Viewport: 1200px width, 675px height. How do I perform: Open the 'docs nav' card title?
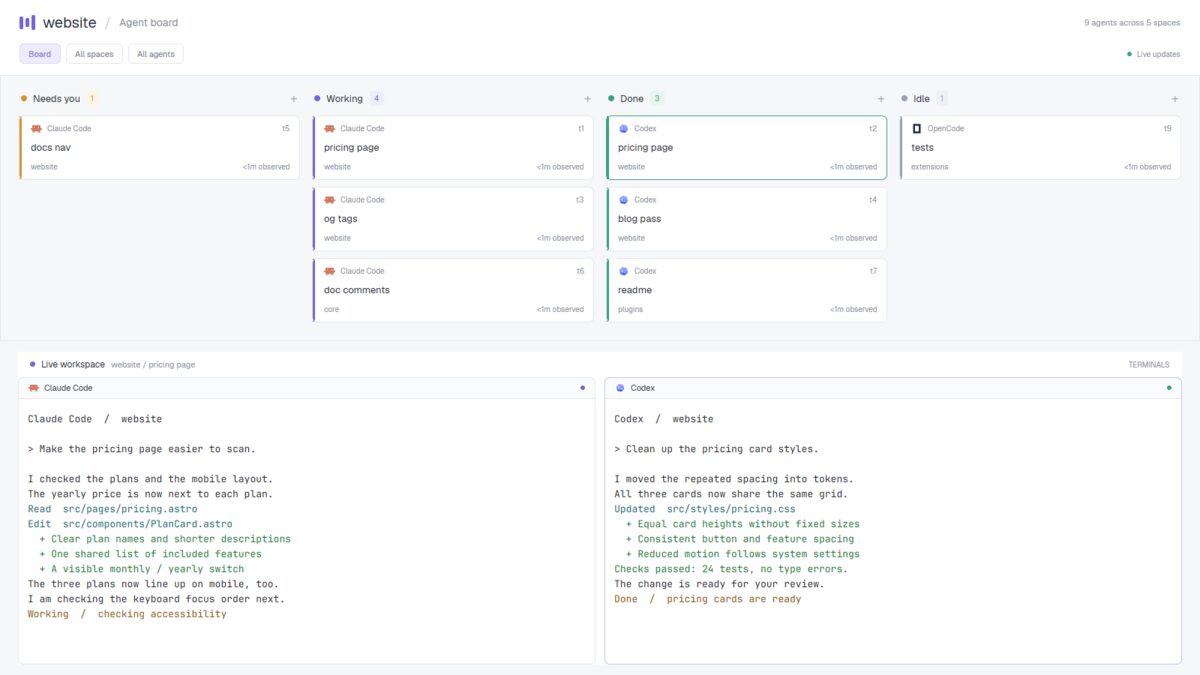pyautogui.click(x=51, y=148)
